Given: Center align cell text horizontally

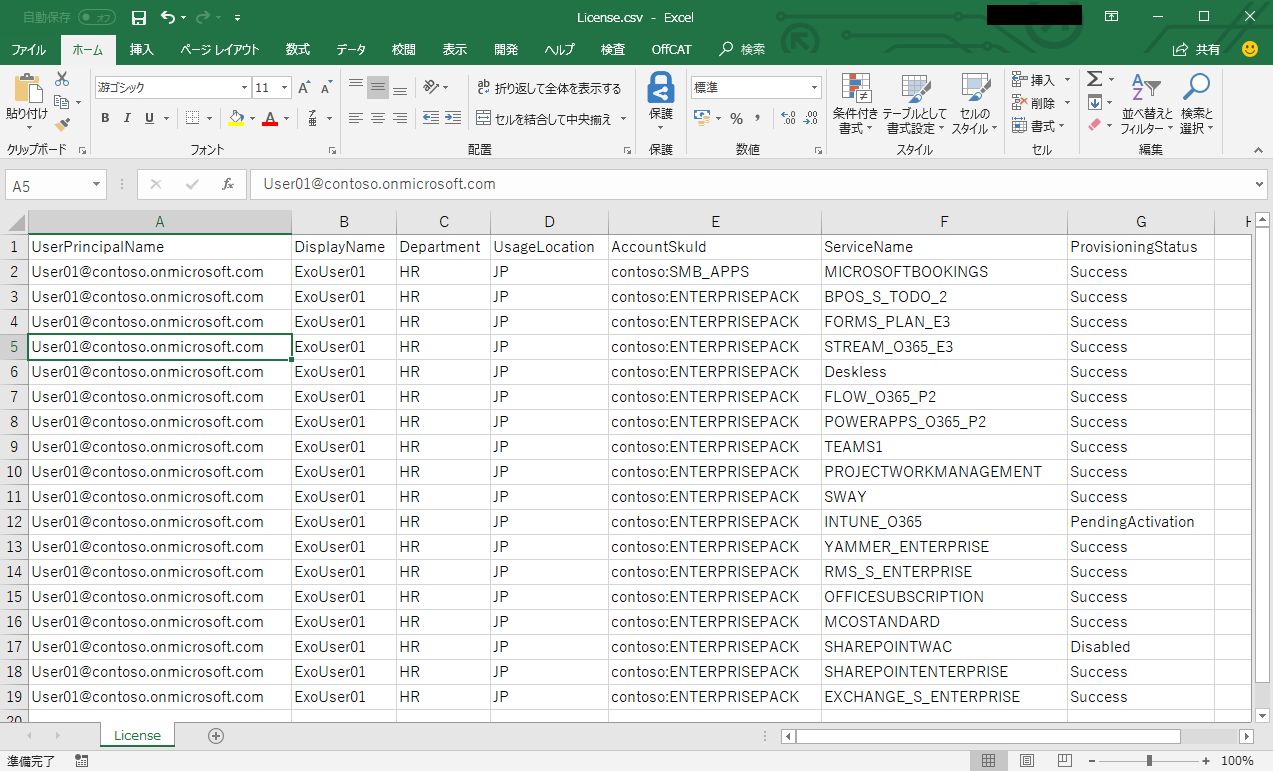Looking at the screenshot, I should point(378,118).
